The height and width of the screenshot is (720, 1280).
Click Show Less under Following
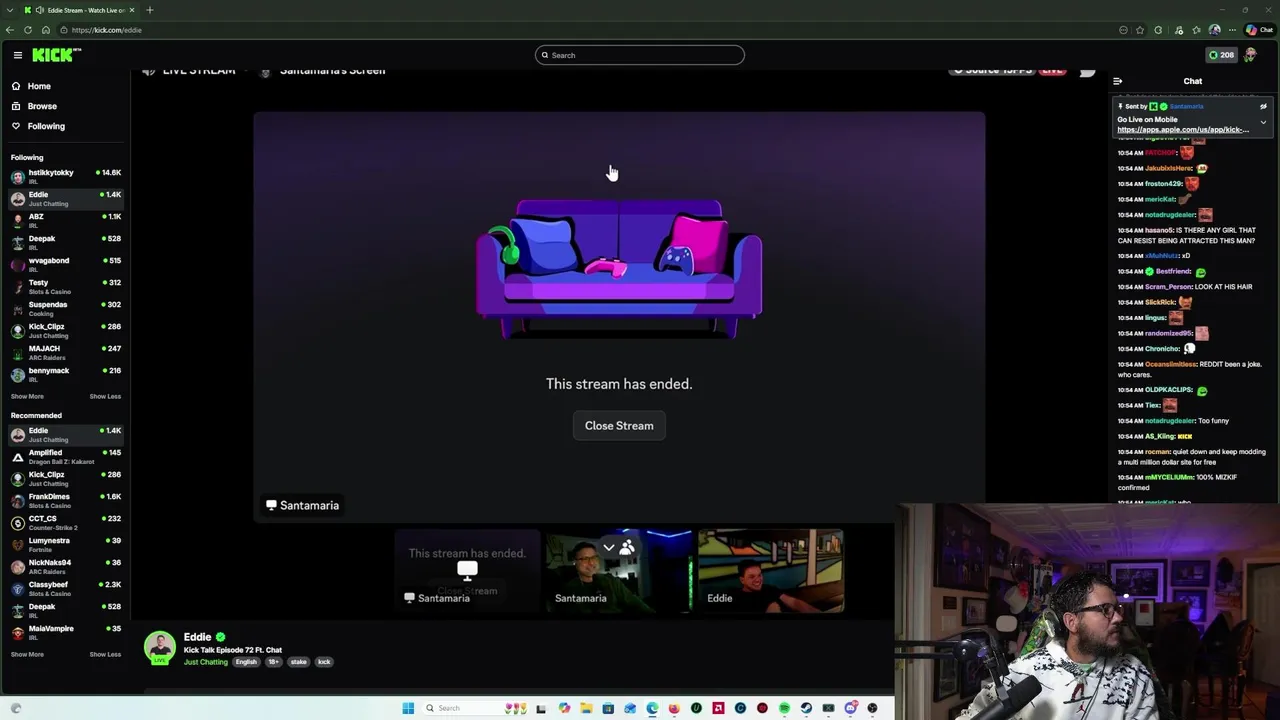(105, 396)
